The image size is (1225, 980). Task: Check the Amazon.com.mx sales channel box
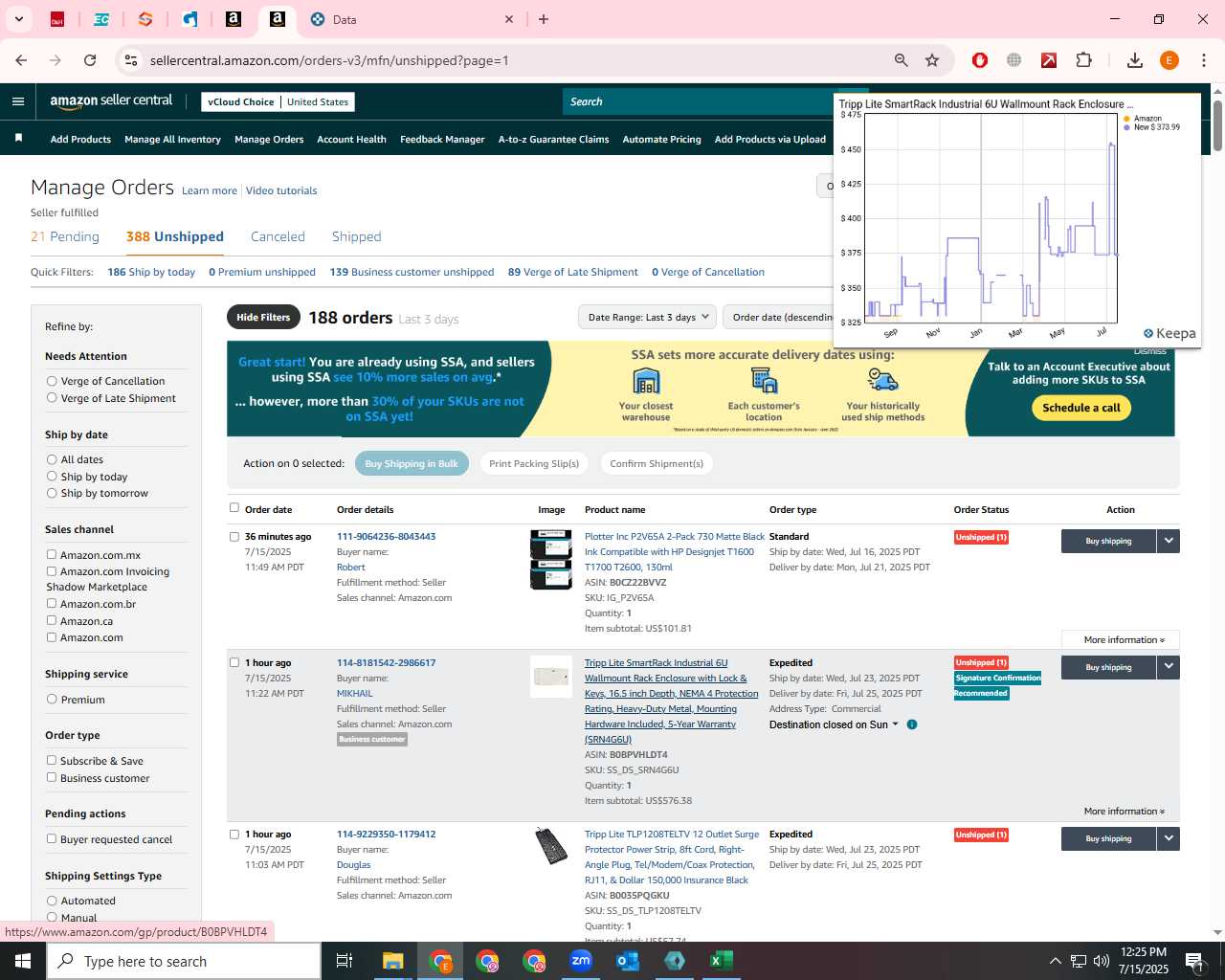pyautogui.click(x=52, y=554)
